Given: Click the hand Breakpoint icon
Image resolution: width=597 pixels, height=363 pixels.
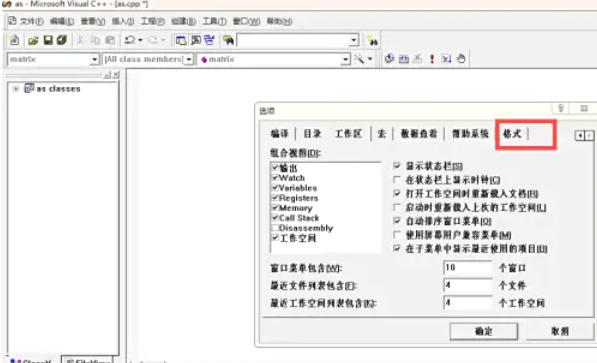Looking at the screenshot, I should coord(461,59).
